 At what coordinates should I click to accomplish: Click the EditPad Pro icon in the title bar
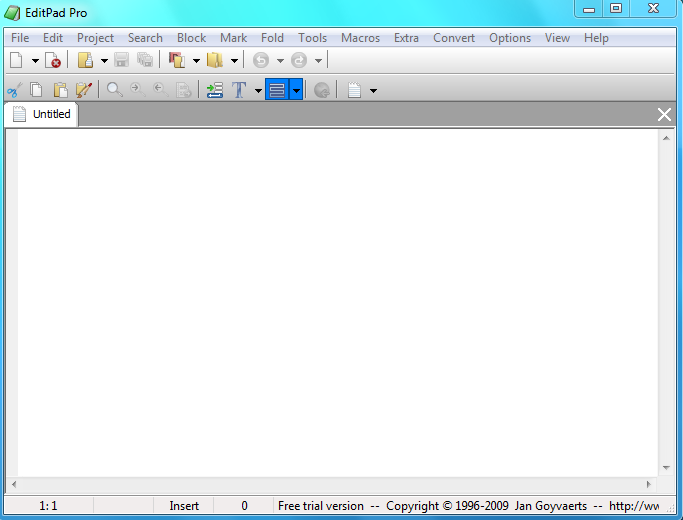point(12,13)
